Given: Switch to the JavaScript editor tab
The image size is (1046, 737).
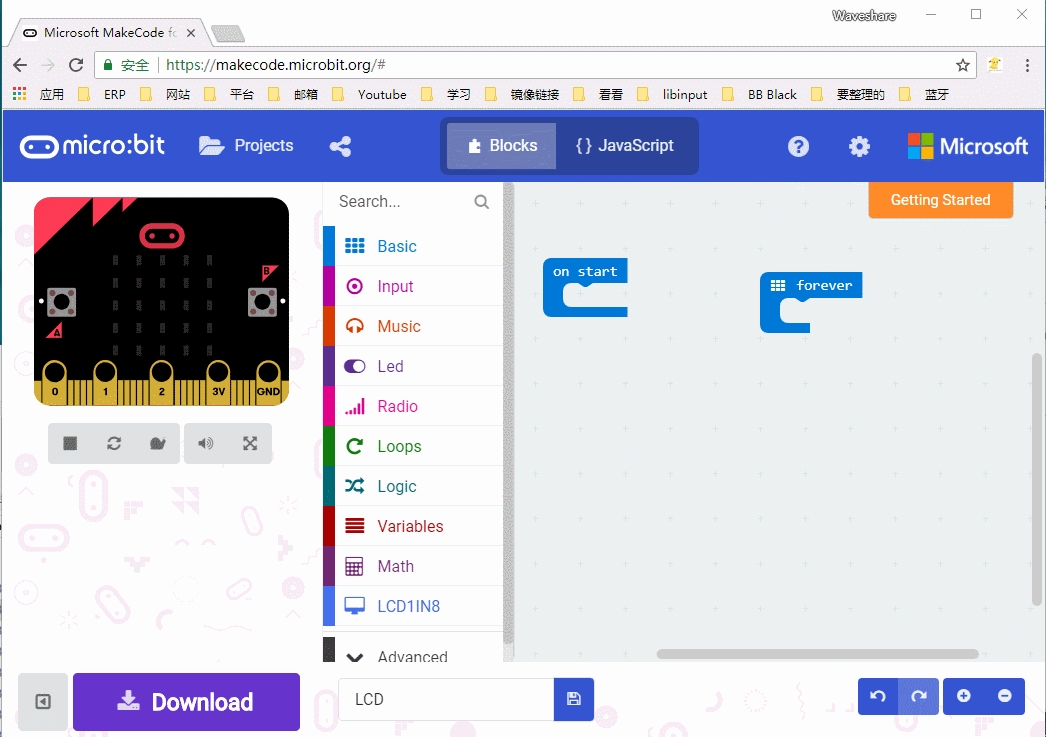Looking at the screenshot, I should tap(625, 146).
